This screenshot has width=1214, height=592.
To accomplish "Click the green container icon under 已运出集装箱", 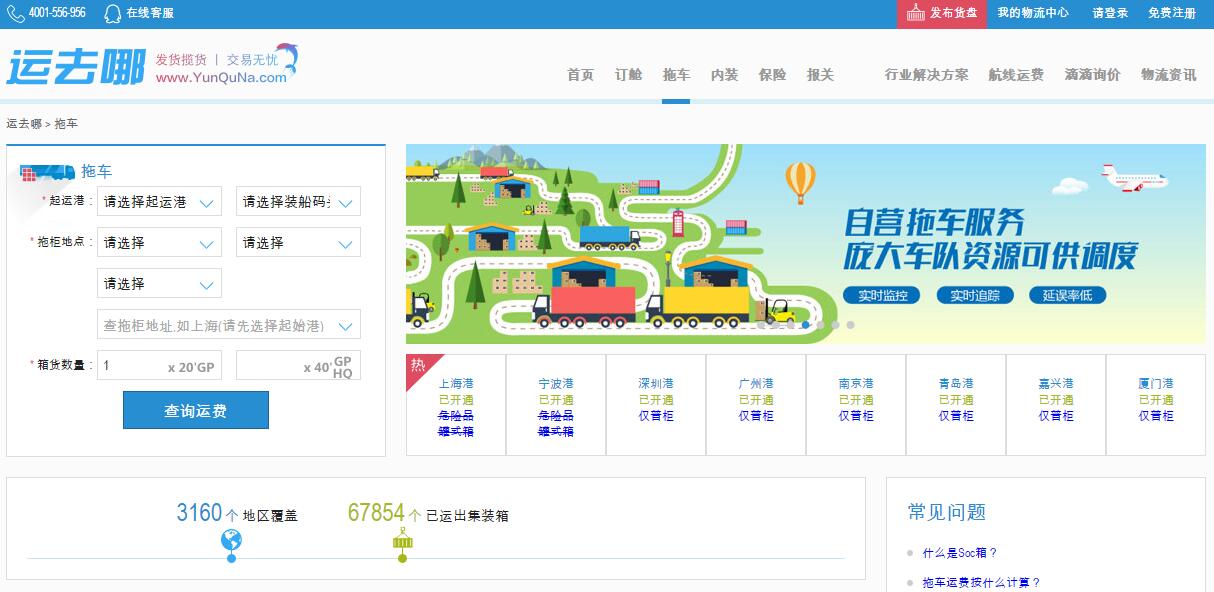I will pyautogui.click(x=402, y=541).
